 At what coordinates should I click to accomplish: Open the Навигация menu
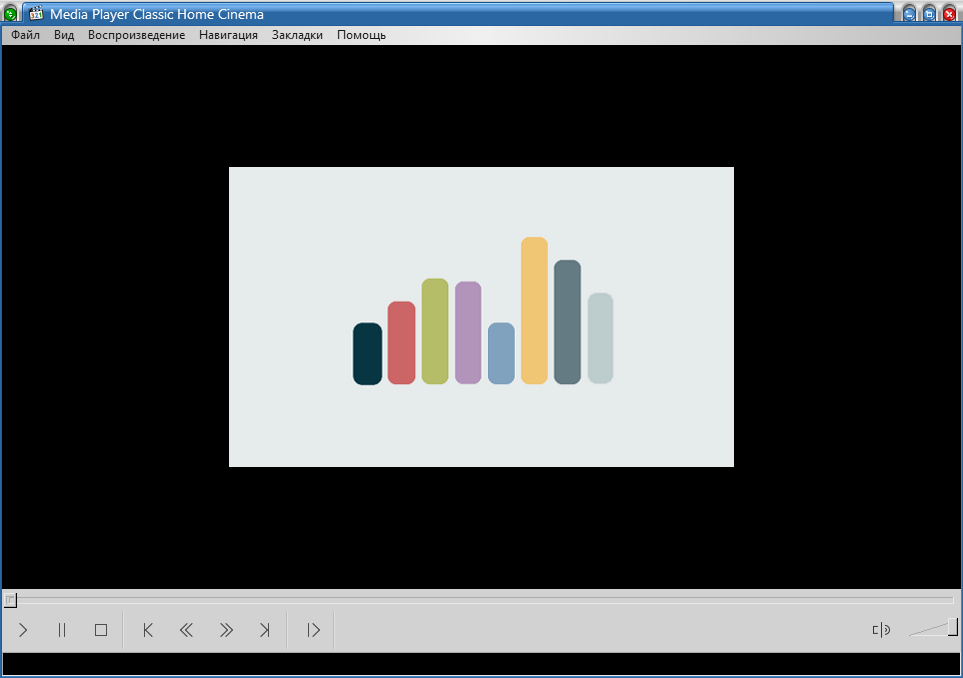coord(228,35)
